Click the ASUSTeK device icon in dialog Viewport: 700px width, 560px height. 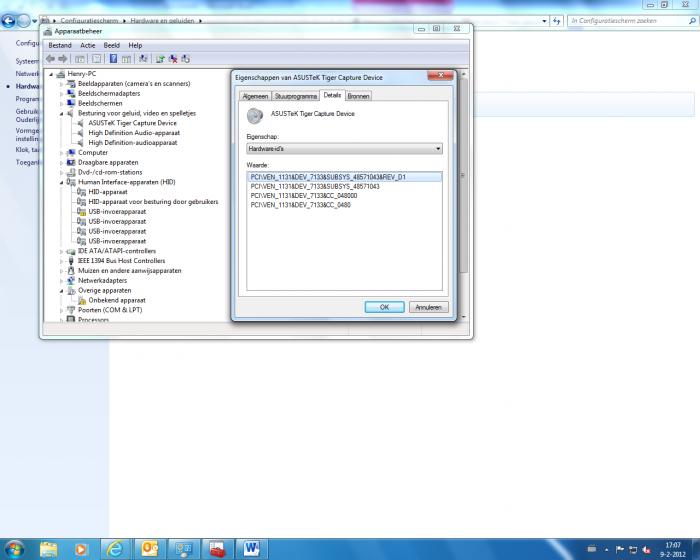[255, 116]
